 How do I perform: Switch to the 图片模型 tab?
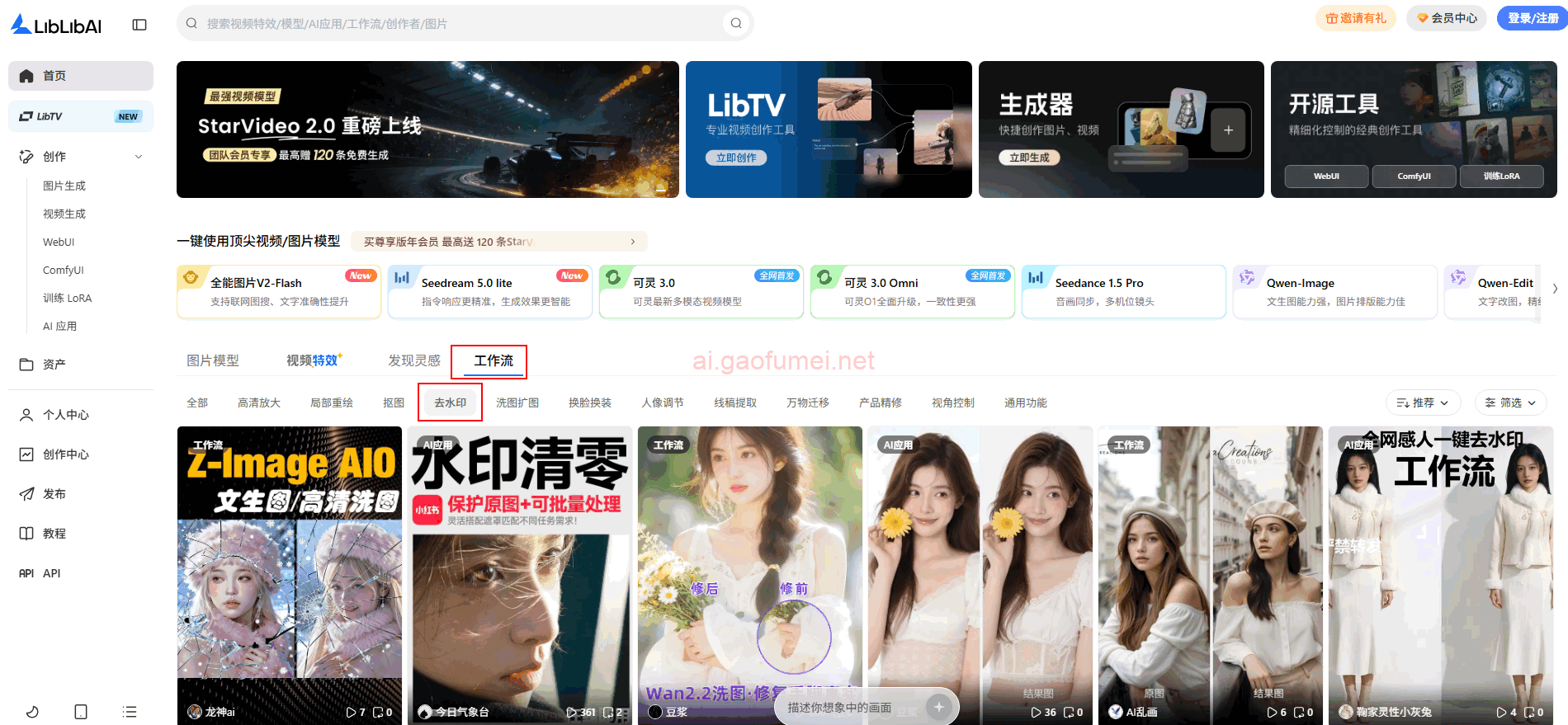pyautogui.click(x=213, y=360)
